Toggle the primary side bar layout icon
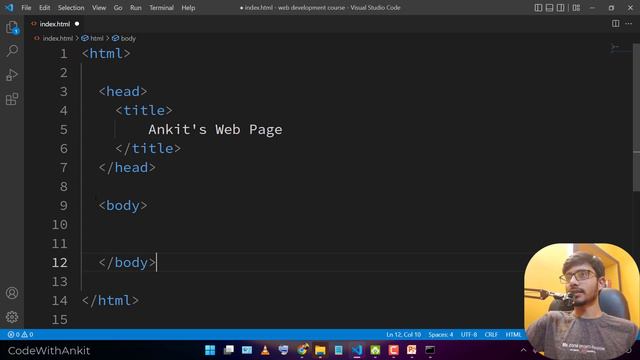This screenshot has width=640, height=360. tap(538, 8)
